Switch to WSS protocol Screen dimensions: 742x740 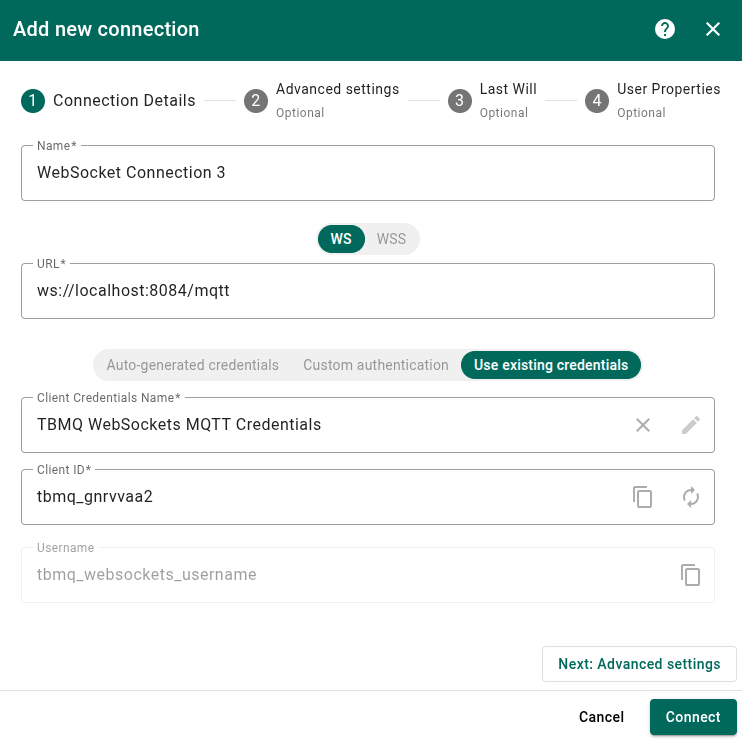pyautogui.click(x=391, y=239)
